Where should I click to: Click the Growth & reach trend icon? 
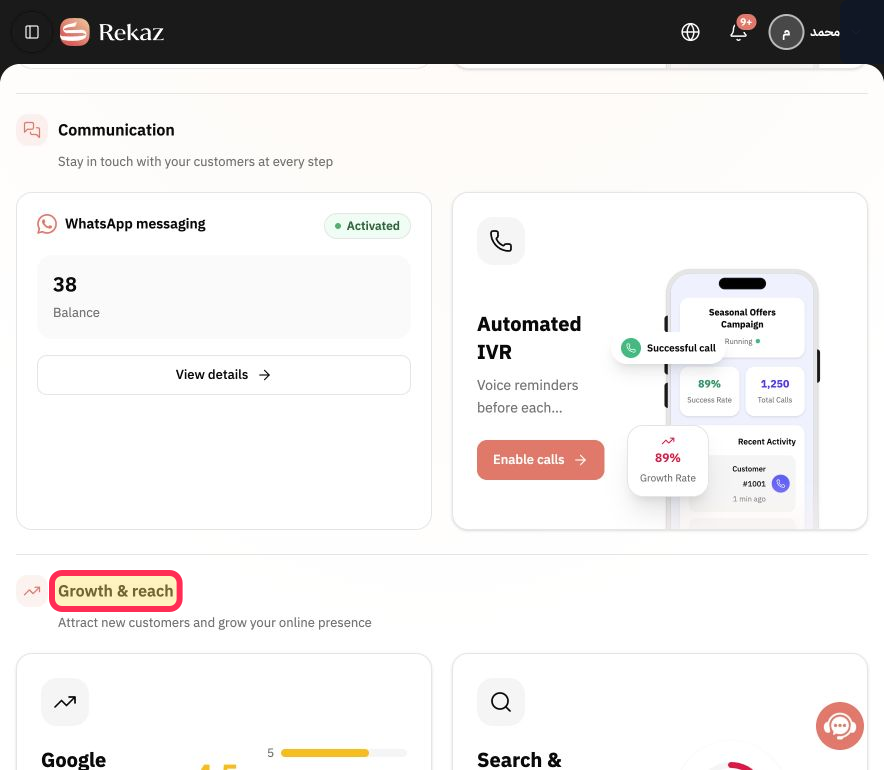(x=32, y=591)
